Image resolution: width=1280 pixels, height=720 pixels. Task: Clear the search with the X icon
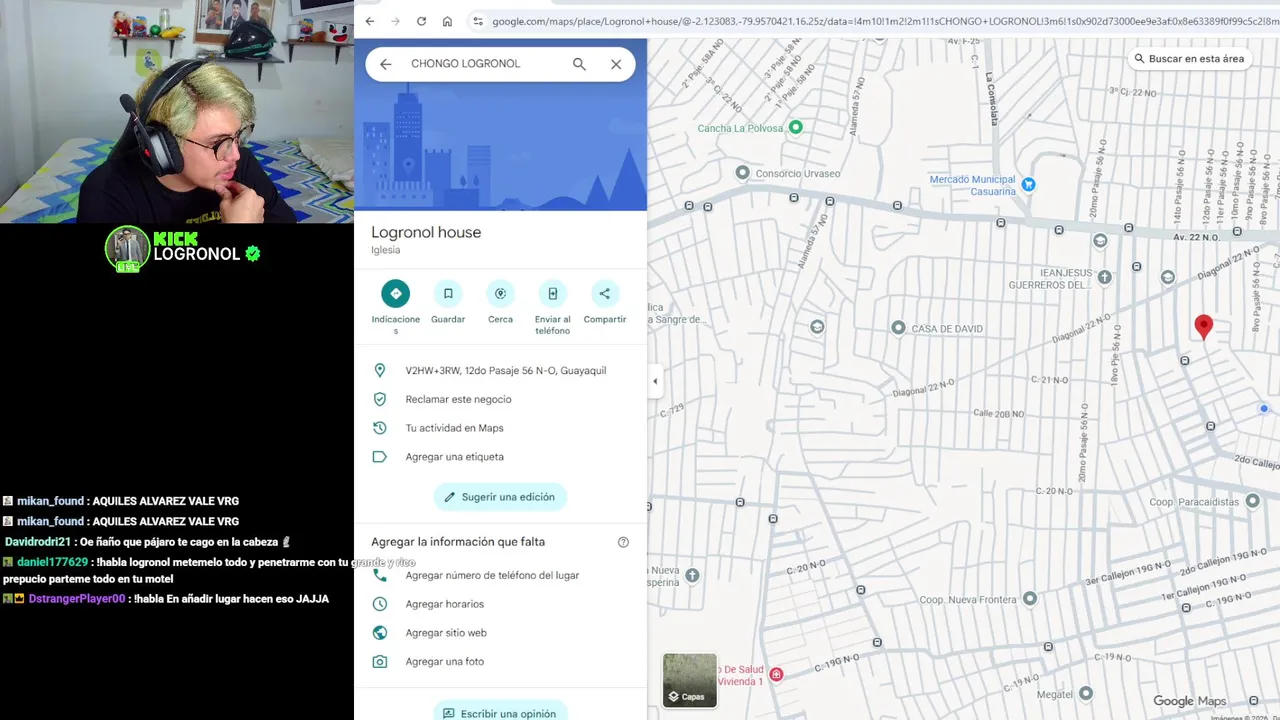pos(616,64)
